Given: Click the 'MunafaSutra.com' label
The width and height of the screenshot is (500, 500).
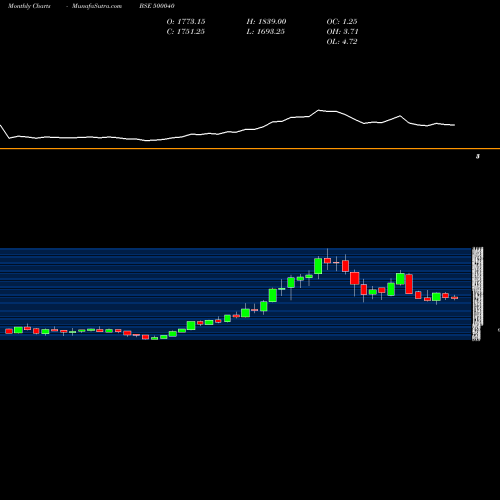Looking at the screenshot, I should click(x=97, y=6).
